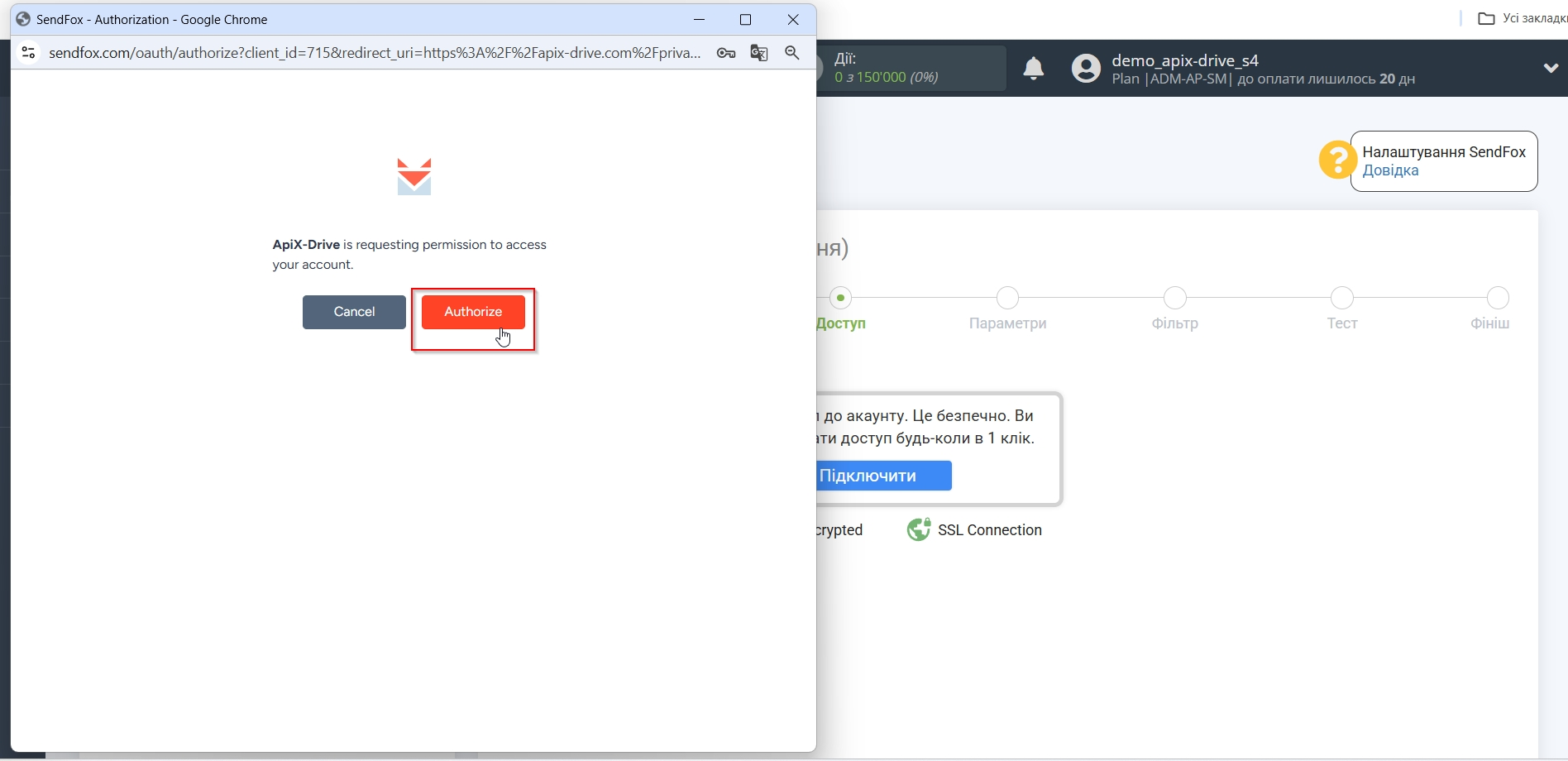Click the Дії actions counter

911,68
